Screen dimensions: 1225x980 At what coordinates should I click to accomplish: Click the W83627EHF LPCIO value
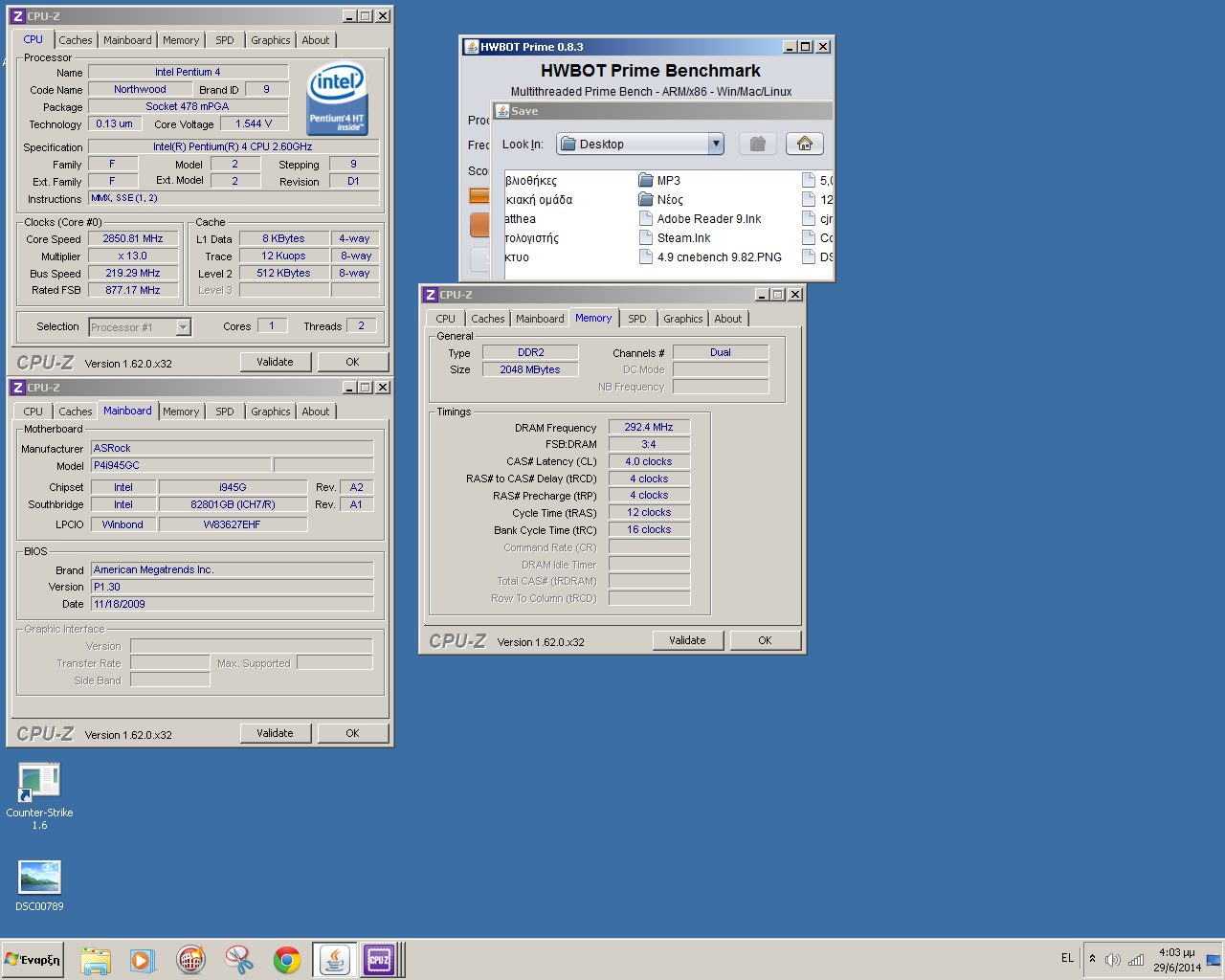(233, 524)
